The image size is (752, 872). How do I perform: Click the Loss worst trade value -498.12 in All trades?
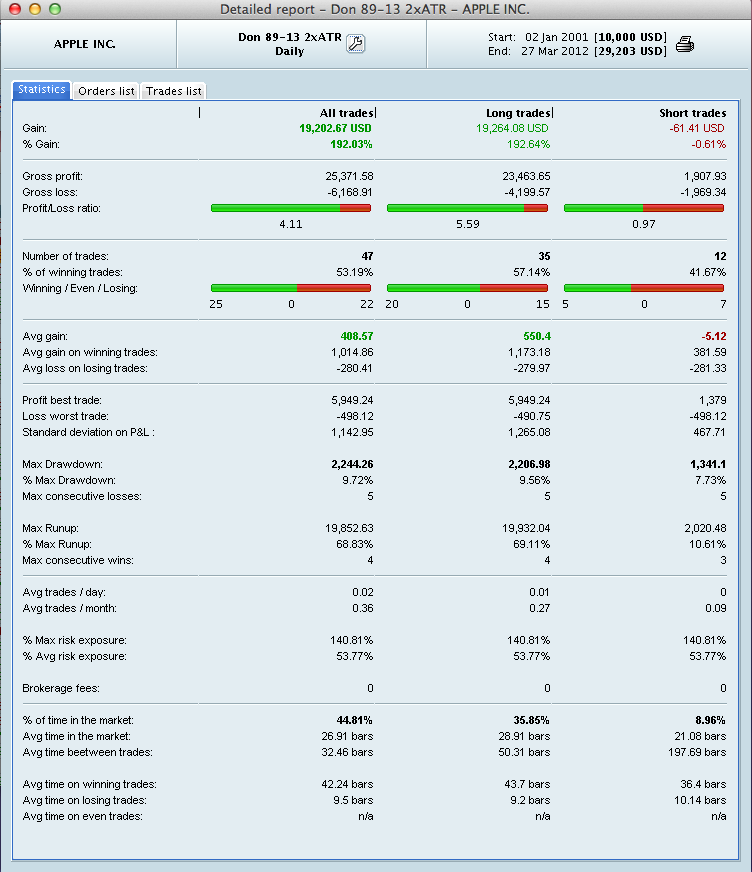(x=355, y=417)
